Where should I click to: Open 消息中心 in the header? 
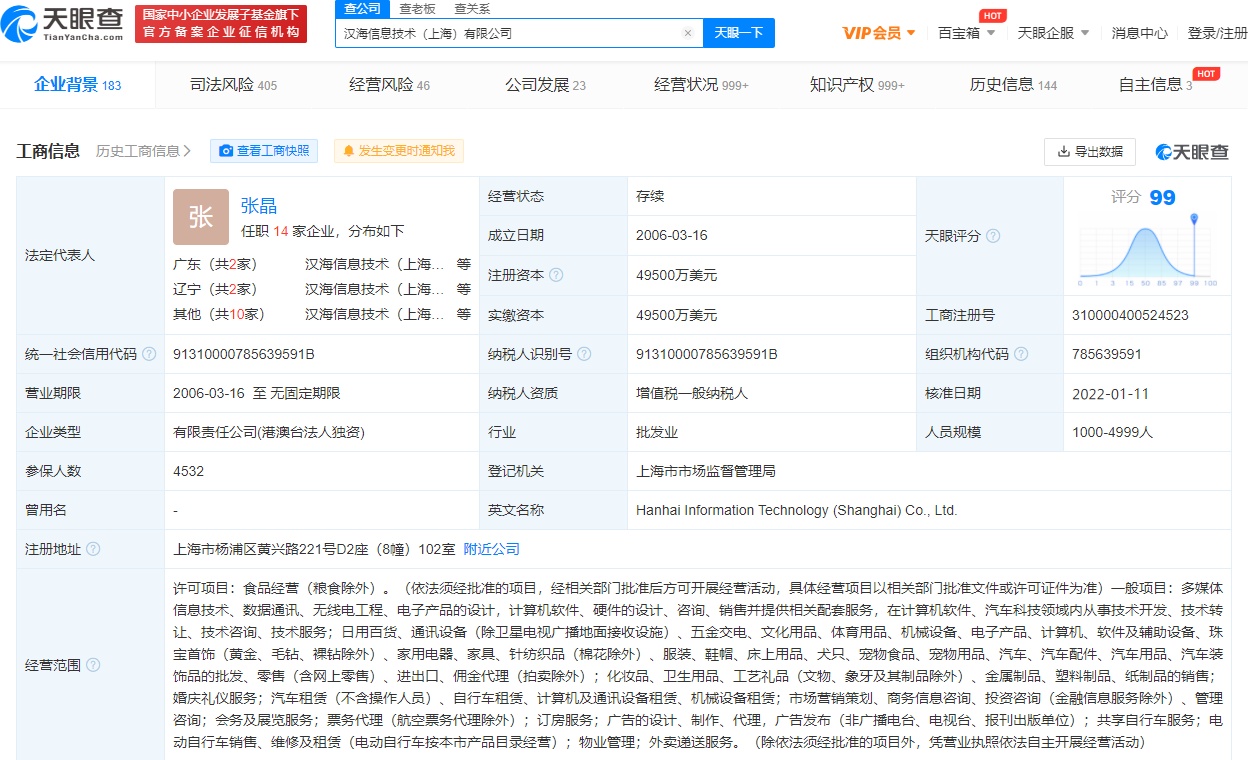point(1139,33)
